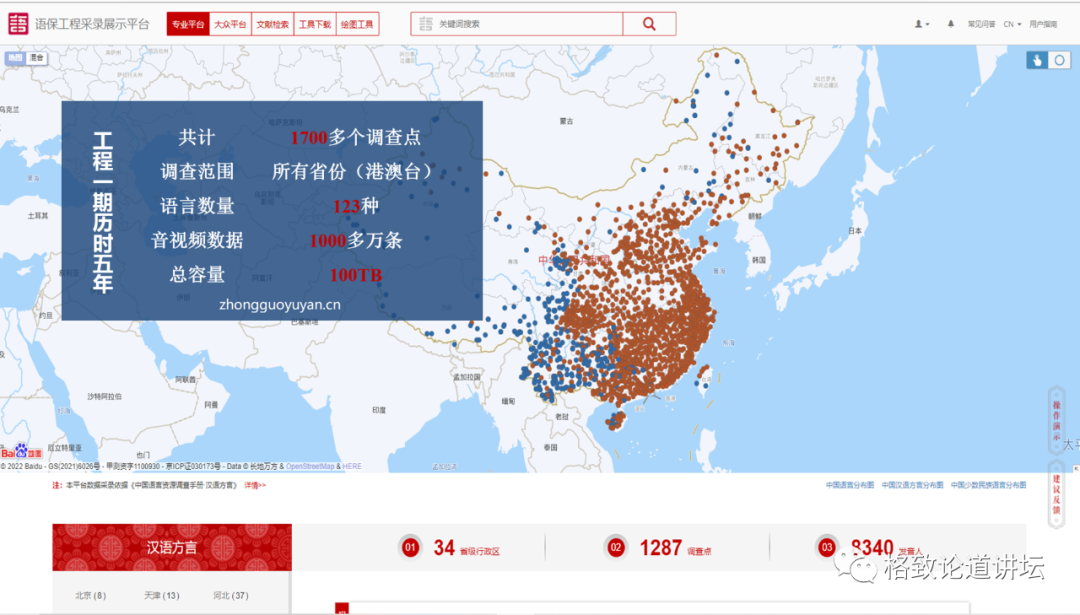1080x615 pixels.
Task: Open the 详情>> details link
Action: pos(255,486)
